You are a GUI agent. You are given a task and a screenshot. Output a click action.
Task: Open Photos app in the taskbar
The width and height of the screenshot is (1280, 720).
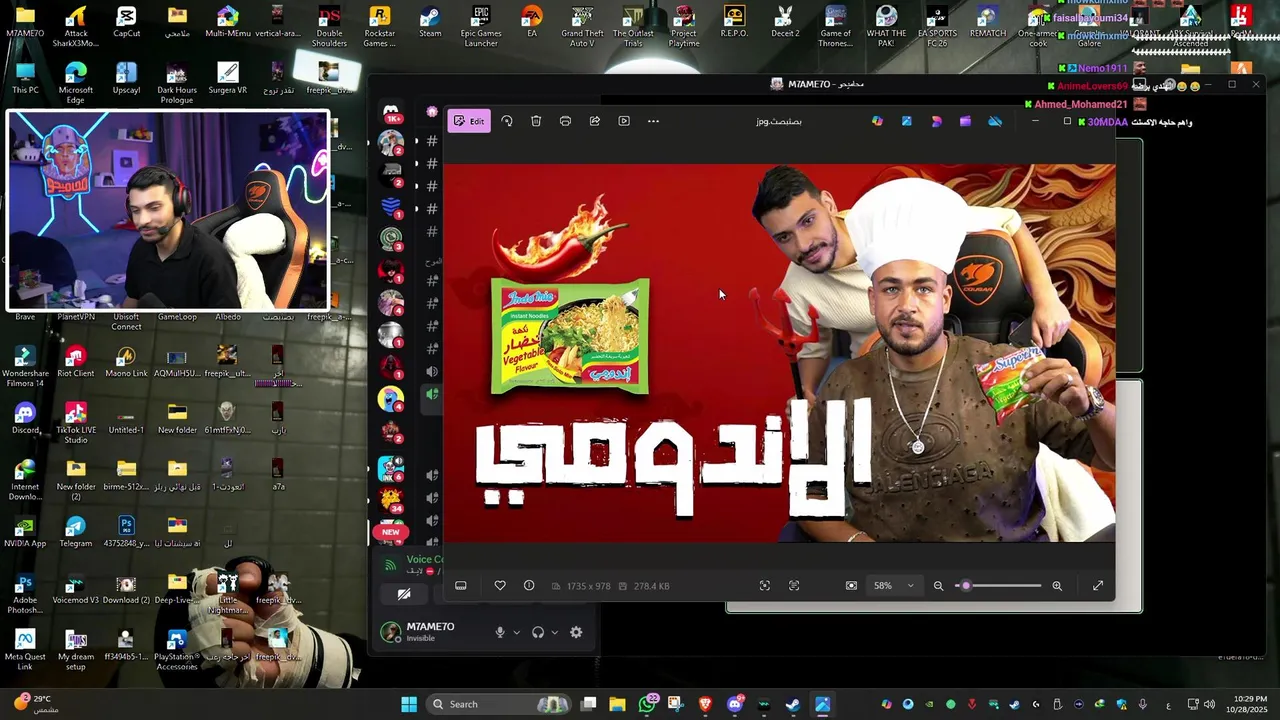822,704
